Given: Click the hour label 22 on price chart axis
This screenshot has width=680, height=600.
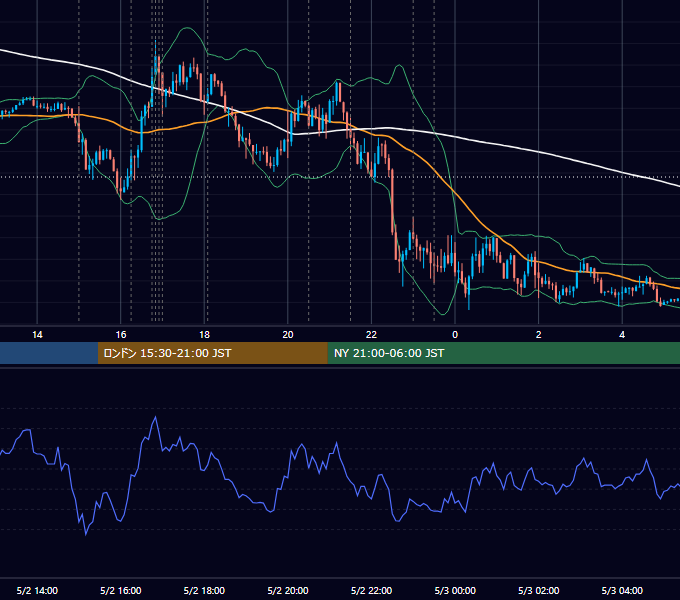Looking at the screenshot, I should coord(371,335).
